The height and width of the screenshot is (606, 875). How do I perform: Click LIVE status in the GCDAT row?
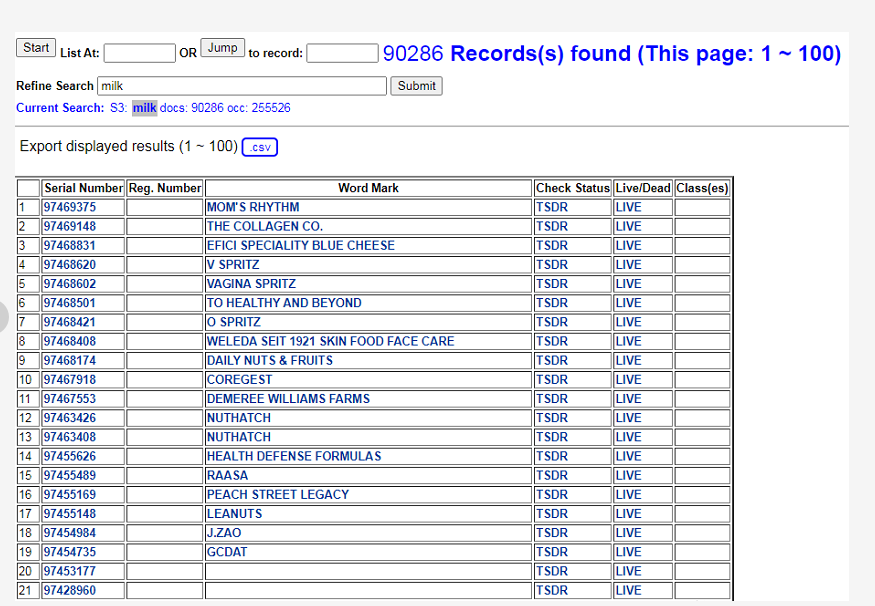click(x=628, y=552)
